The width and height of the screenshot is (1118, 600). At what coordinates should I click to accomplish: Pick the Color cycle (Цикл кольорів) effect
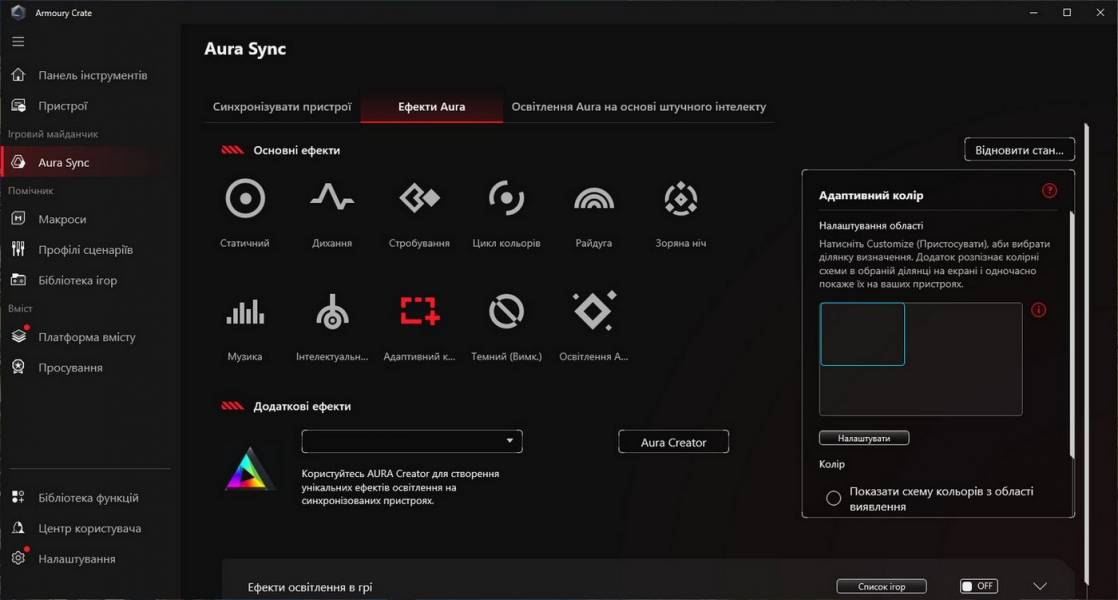[506, 198]
